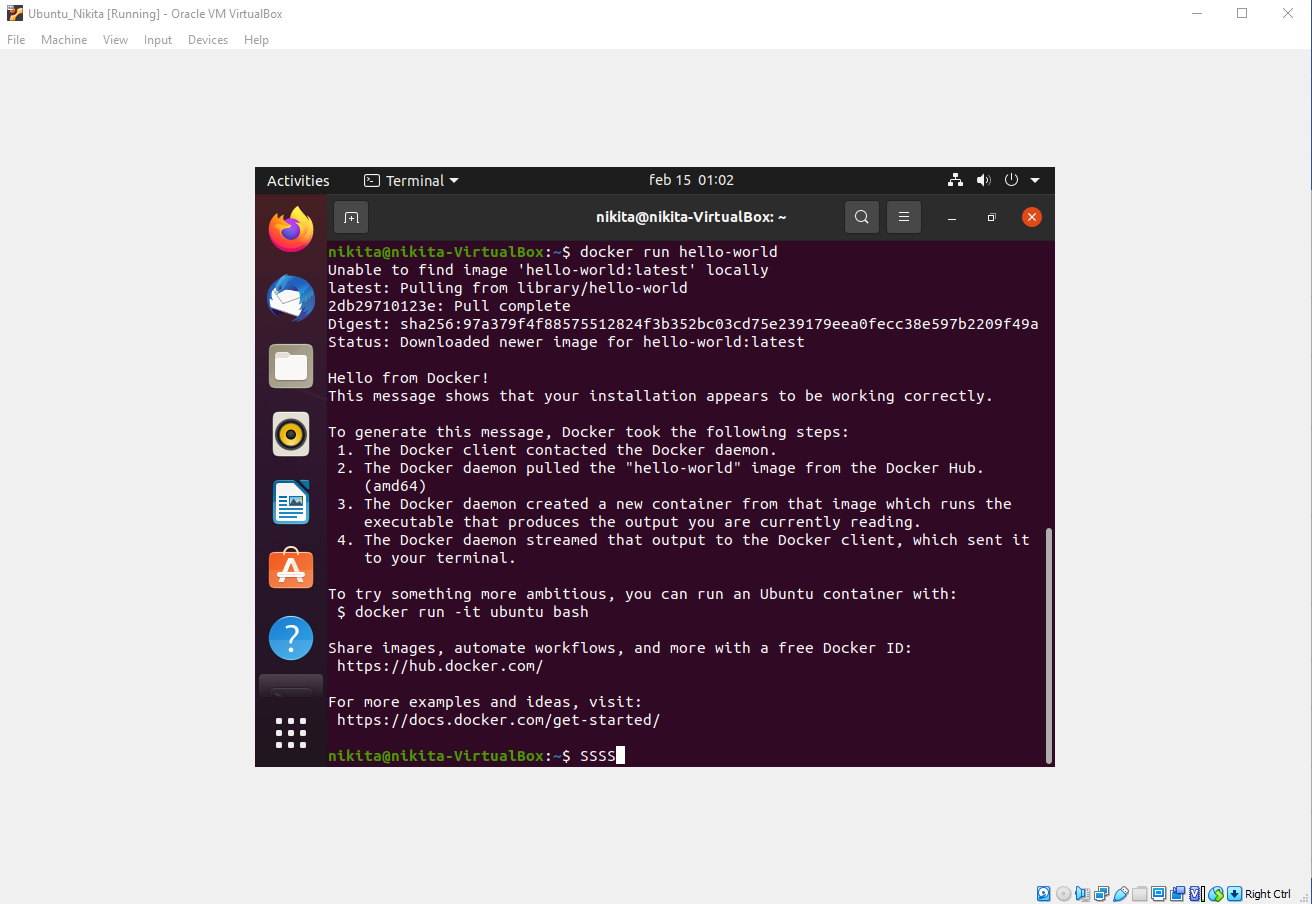Click the terminal vertical scrollbar
Screen dimensions: 1312x904
tap(1049, 645)
